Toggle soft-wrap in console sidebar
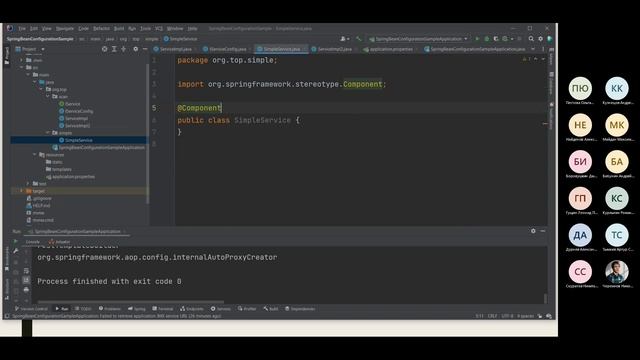This screenshot has width=640, height=360. point(26,271)
